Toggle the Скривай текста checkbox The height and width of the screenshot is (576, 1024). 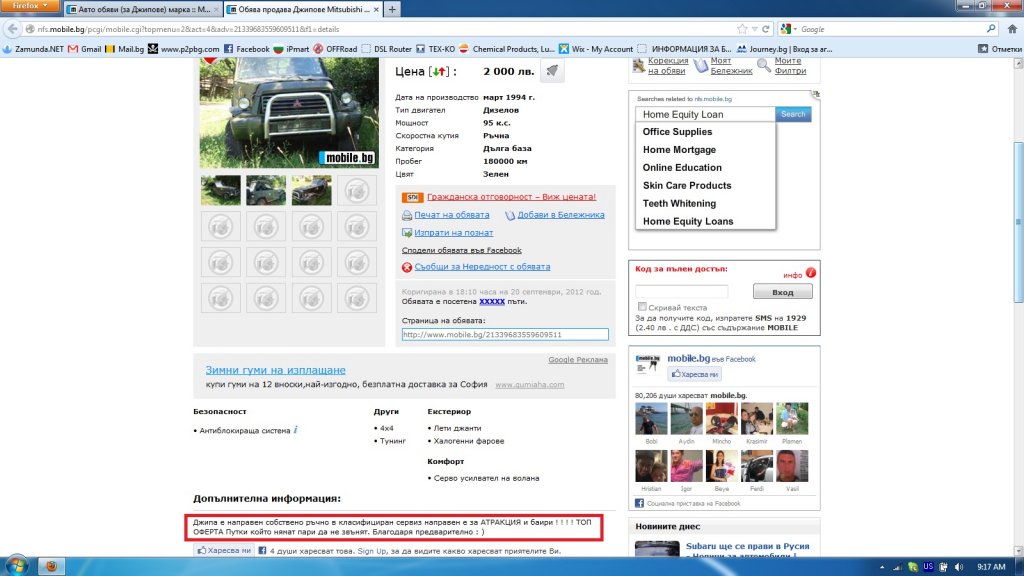(x=642, y=306)
